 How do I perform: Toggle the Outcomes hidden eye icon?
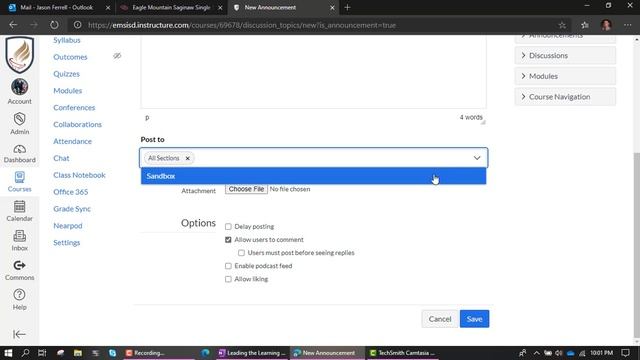tap(117, 56)
